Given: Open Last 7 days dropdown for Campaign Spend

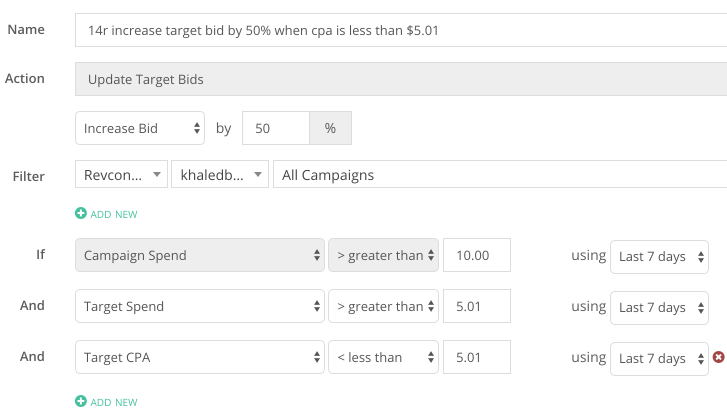Looking at the screenshot, I should [659, 257].
